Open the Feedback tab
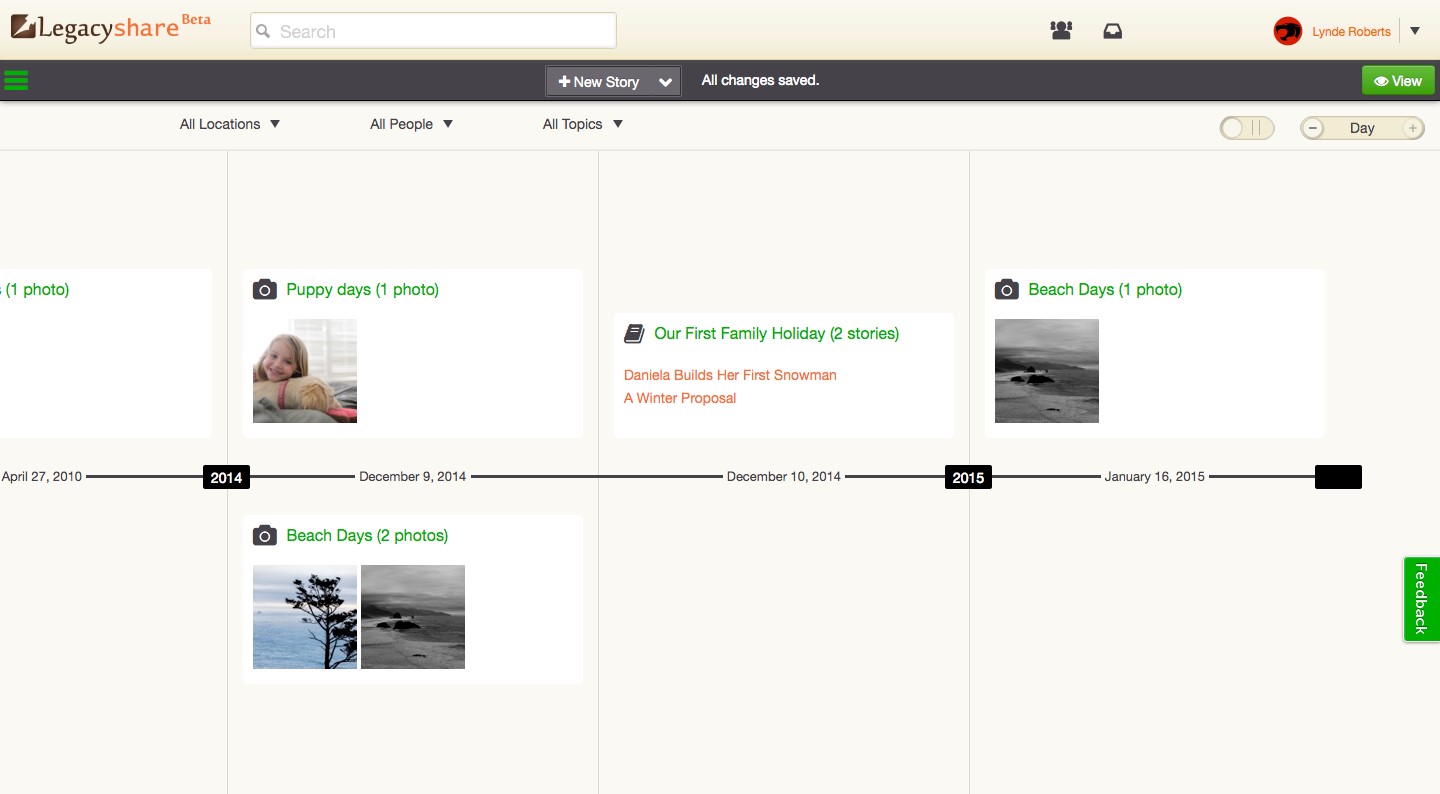Viewport: 1440px width, 794px height. [1422, 599]
